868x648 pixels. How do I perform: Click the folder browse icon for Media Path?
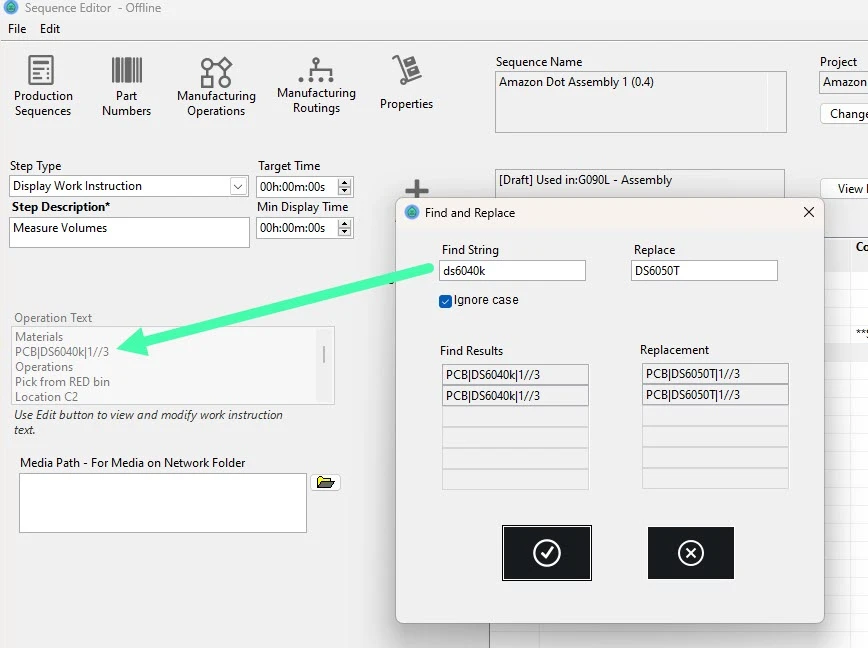pos(325,482)
